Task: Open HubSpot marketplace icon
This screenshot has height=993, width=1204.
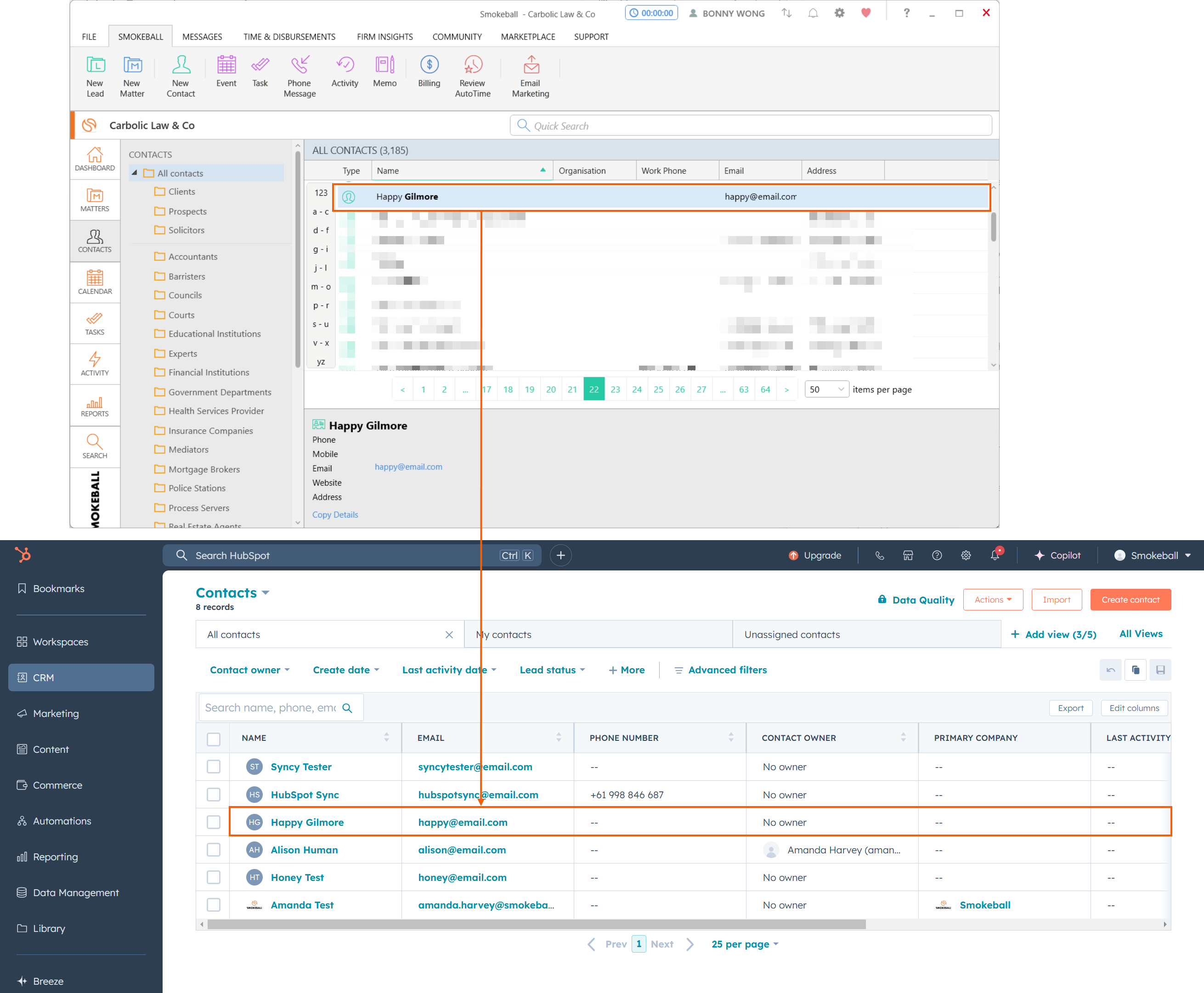Action: pyautogui.click(x=908, y=555)
